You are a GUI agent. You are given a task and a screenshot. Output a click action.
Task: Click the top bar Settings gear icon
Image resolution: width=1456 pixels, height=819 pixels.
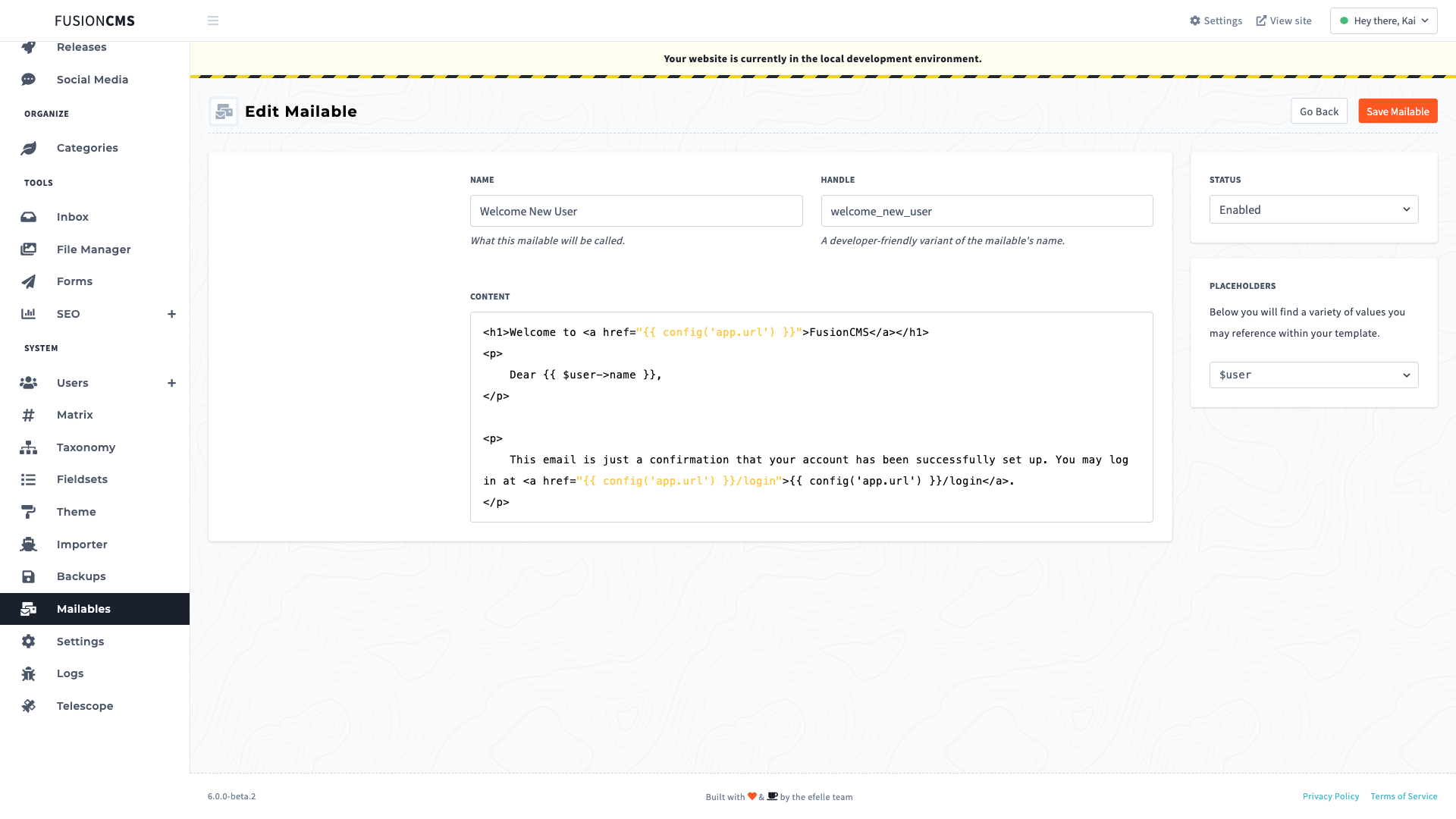click(1195, 20)
